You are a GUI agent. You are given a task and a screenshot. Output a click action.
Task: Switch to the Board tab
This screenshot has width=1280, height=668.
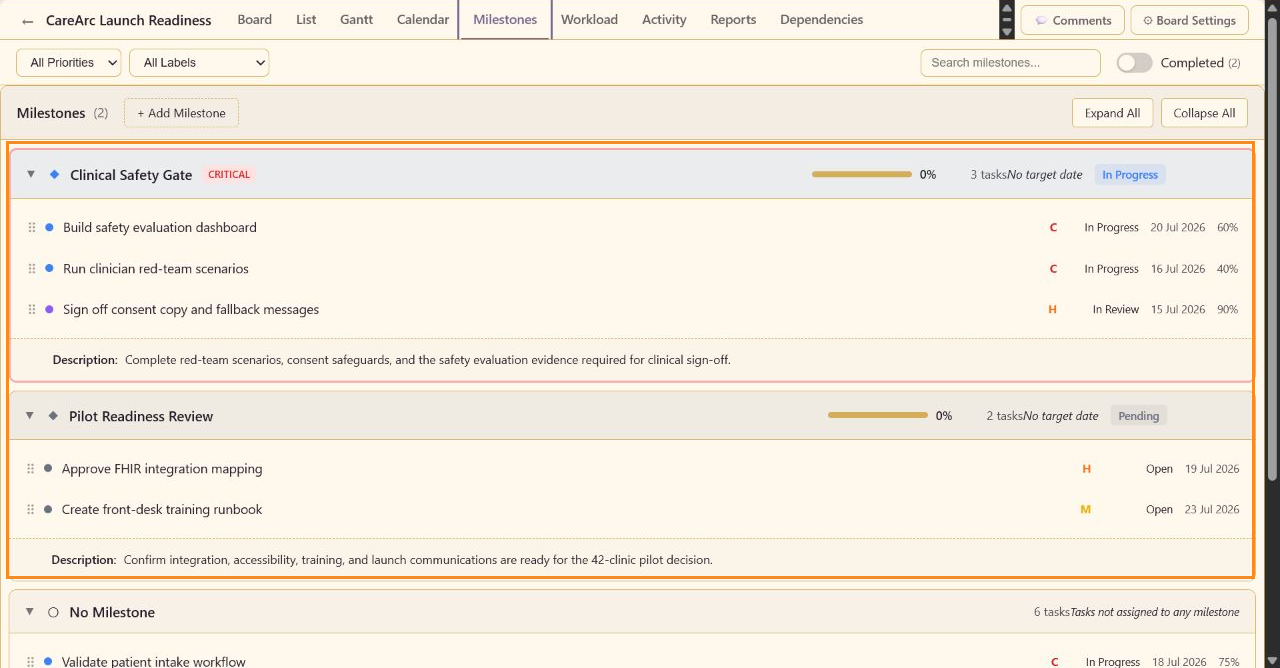tap(254, 20)
